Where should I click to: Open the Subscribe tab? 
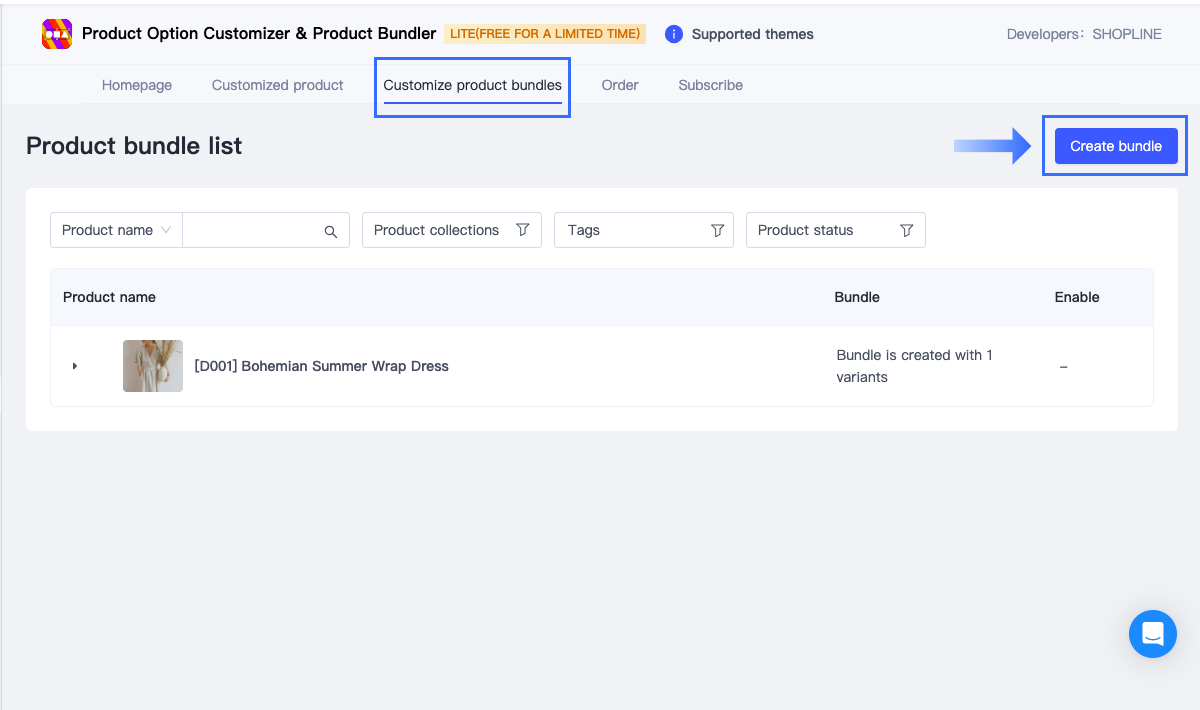710,85
